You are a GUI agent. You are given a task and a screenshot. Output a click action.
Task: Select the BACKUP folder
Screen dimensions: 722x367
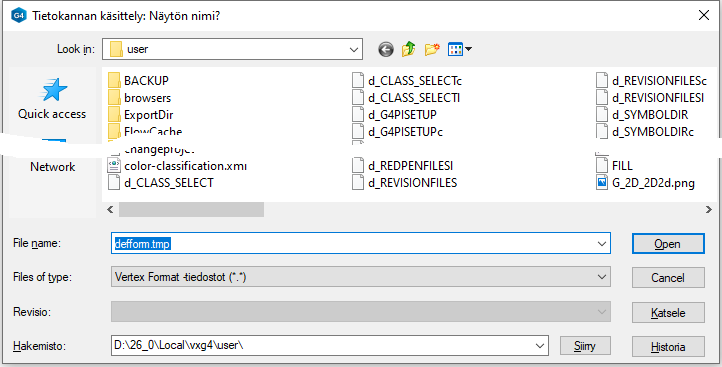pos(139,81)
